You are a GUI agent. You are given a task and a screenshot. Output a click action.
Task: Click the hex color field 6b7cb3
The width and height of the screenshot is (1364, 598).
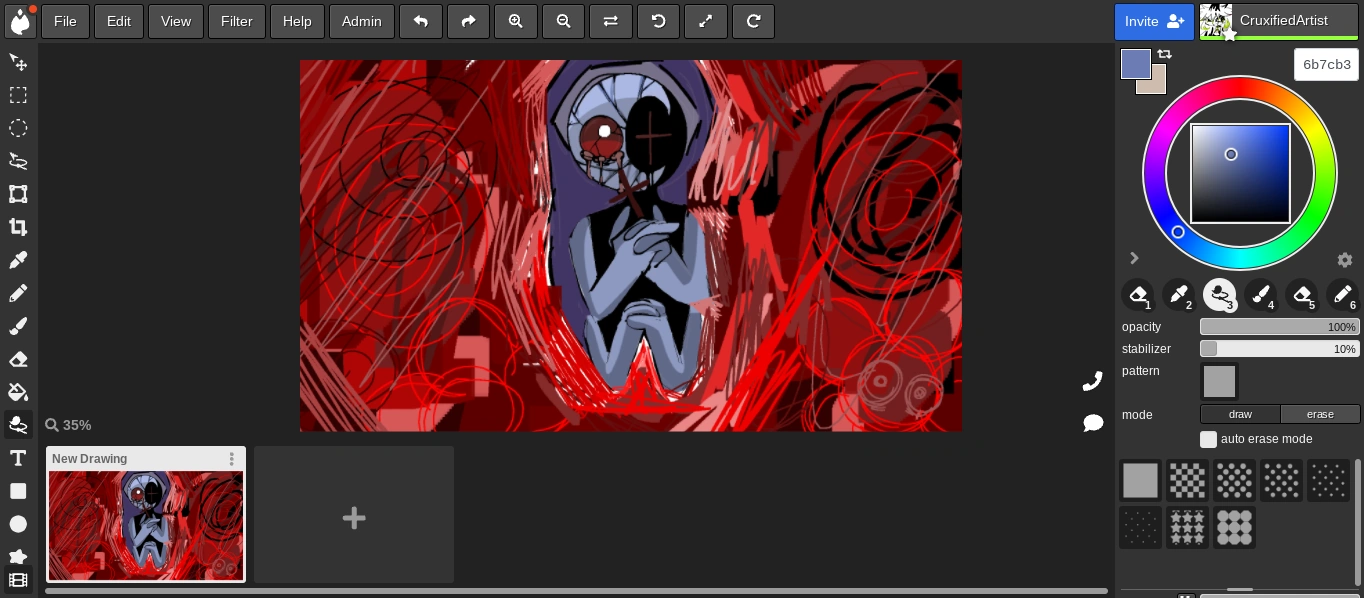1327,64
